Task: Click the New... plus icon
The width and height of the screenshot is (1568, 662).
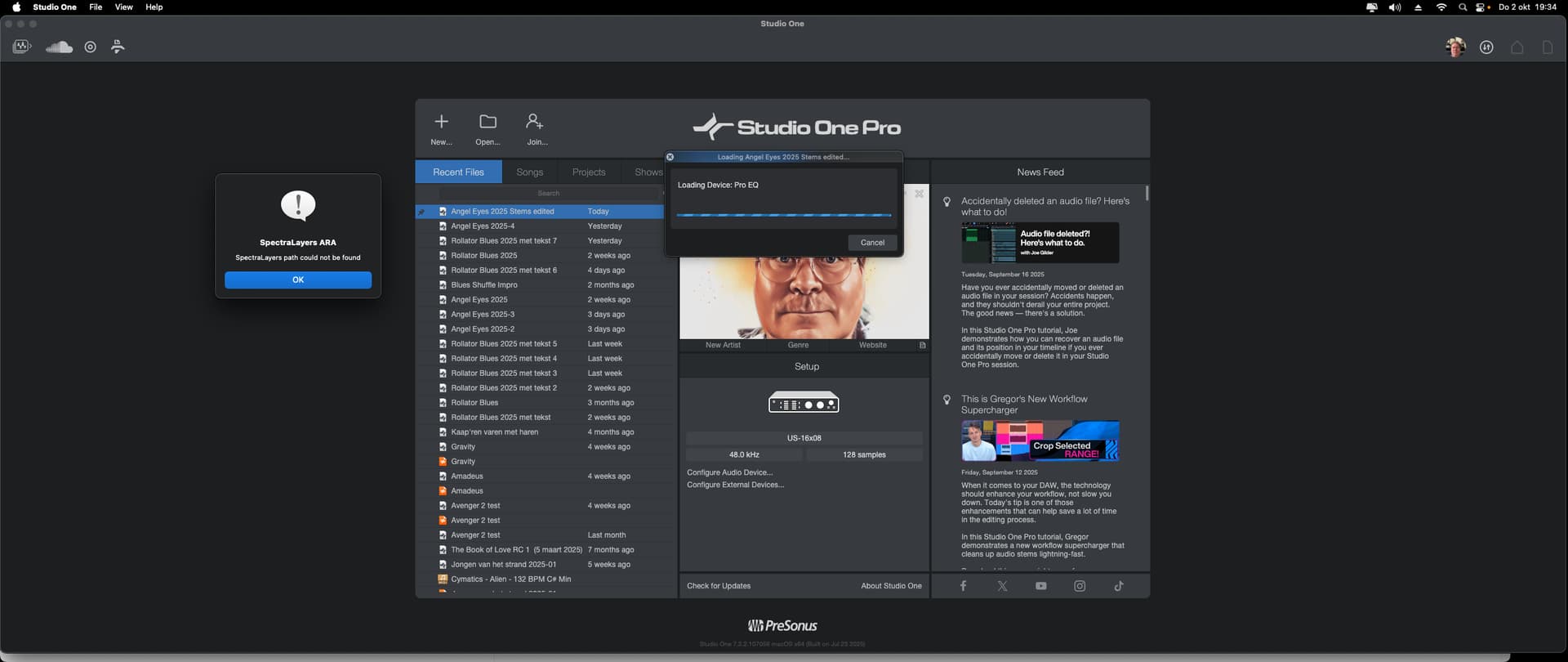Action: pos(441,122)
